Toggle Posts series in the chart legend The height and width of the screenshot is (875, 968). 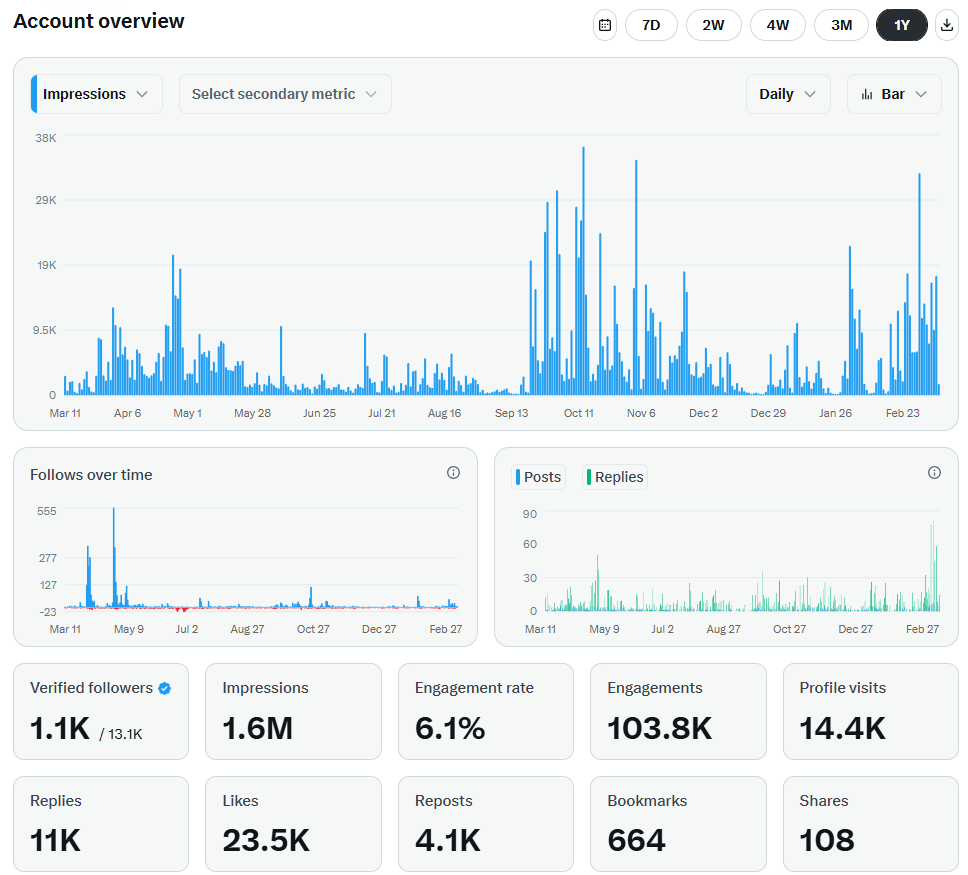tap(538, 477)
